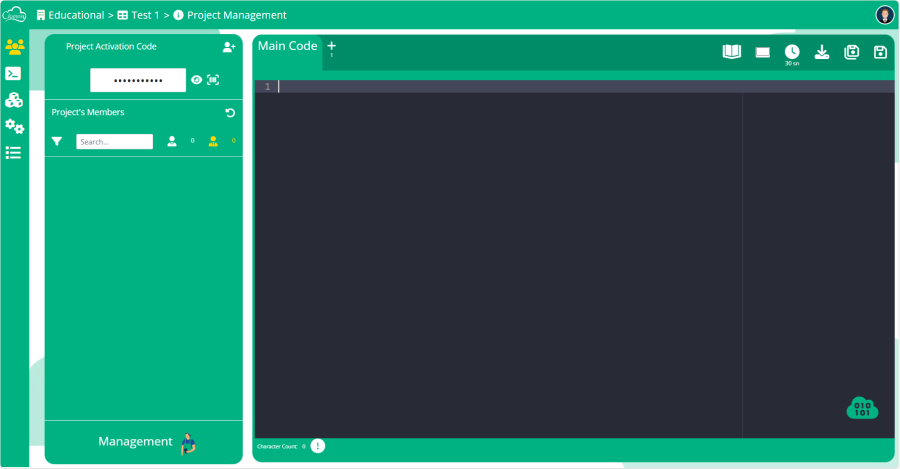Click the 30 sn clock timer icon
This screenshot has height=469, width=900.
(792, 52)
